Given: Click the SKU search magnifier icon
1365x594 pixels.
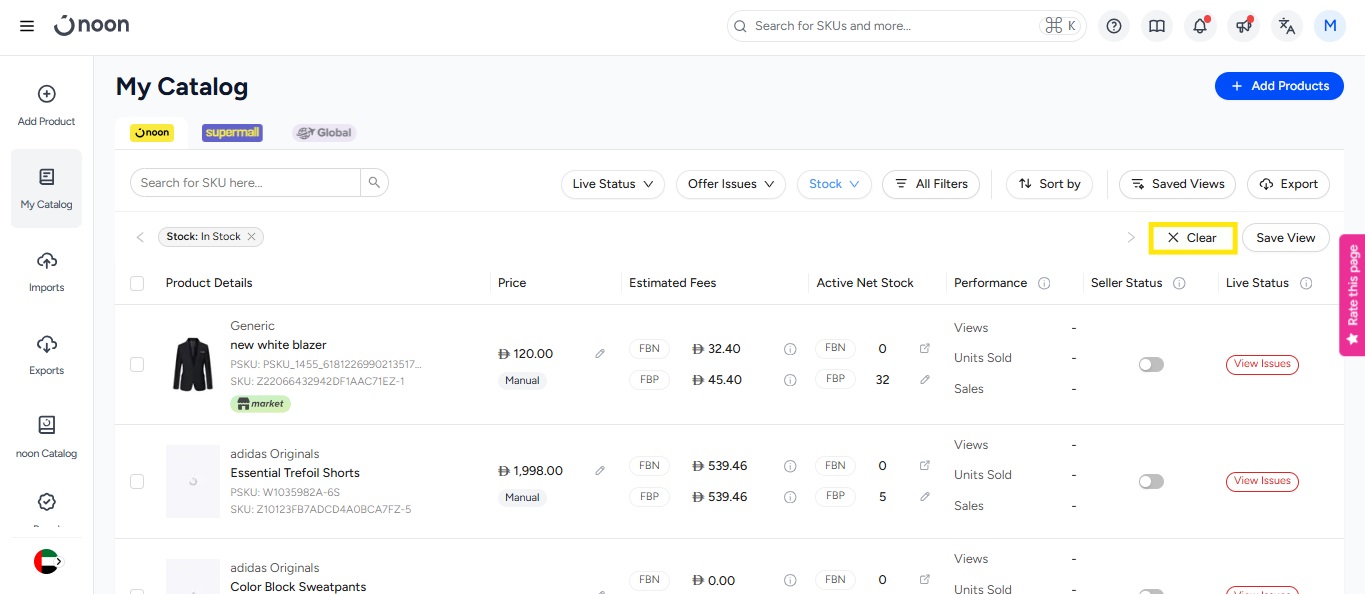Looking at the screenshot, I should click(x=374, y=183).
